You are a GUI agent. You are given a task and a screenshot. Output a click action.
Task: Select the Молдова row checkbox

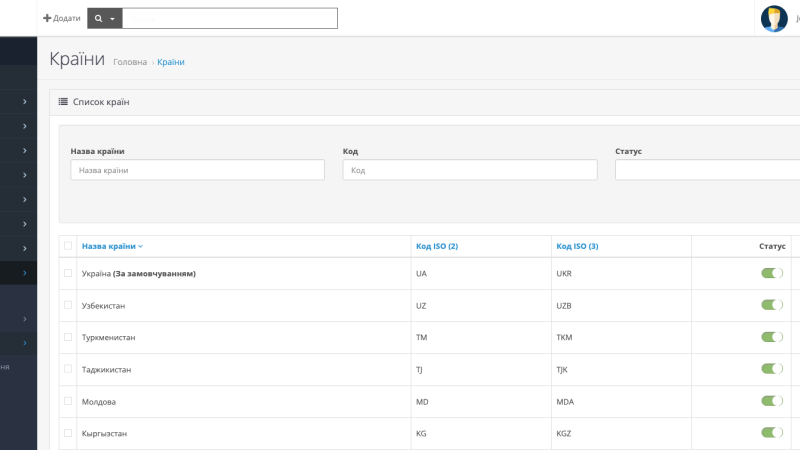click(x=68, y=401)
